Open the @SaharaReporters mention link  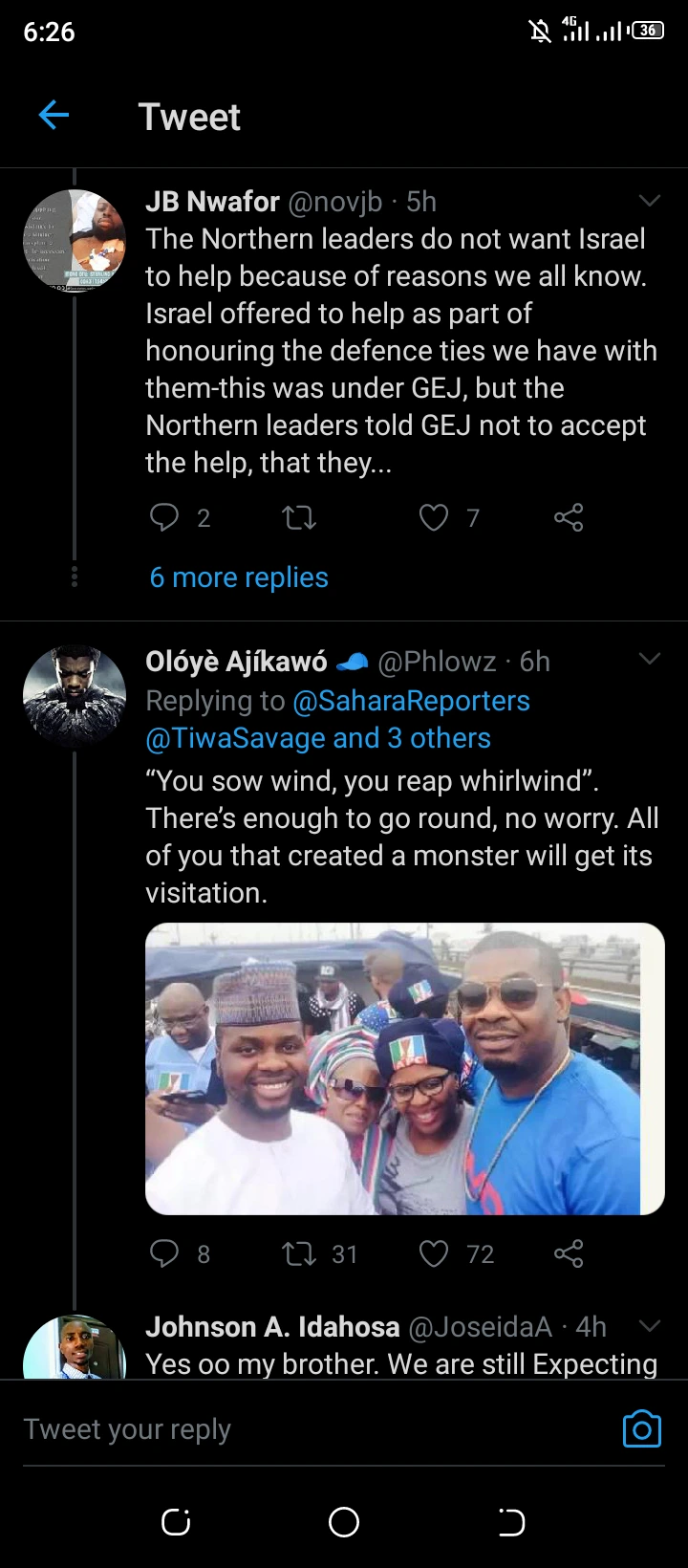coord(411,701)
